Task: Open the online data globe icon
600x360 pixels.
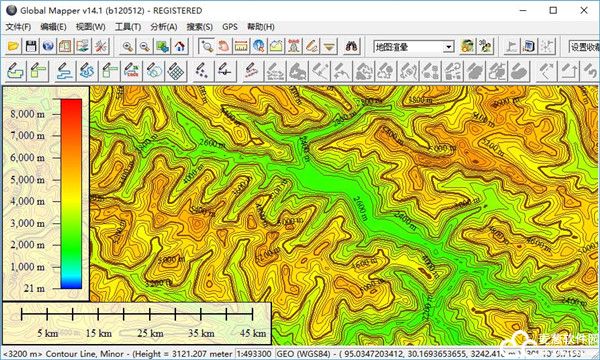Action: [48, 47]
